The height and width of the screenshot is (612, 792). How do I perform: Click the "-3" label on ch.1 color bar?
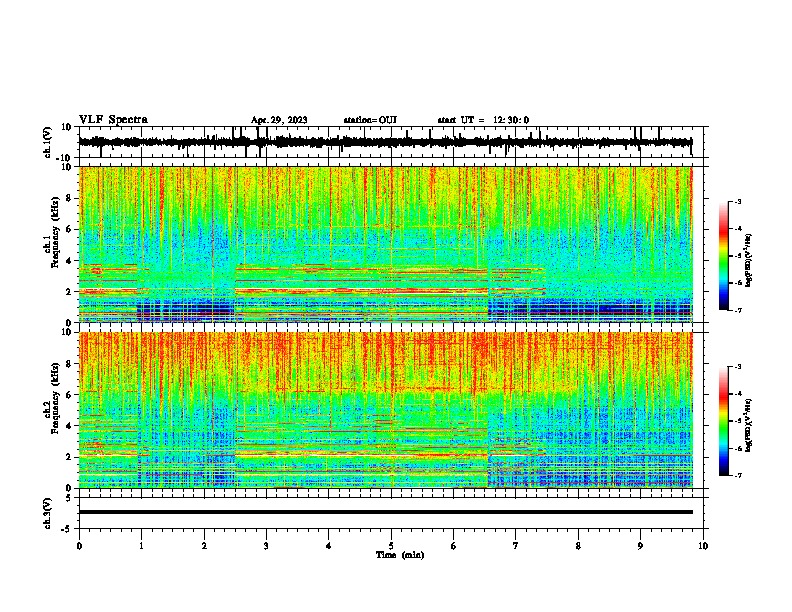[x=738, y=201]
